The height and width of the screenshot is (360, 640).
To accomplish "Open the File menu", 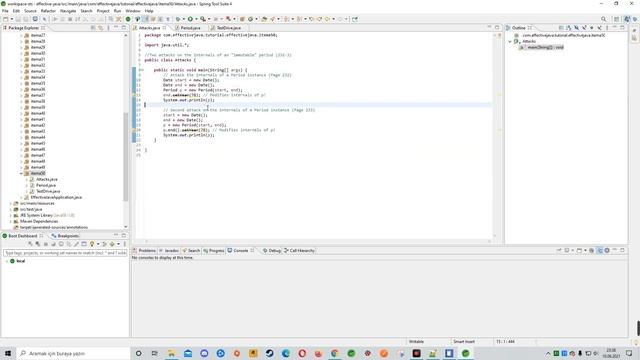I will (x=5, y=11).
